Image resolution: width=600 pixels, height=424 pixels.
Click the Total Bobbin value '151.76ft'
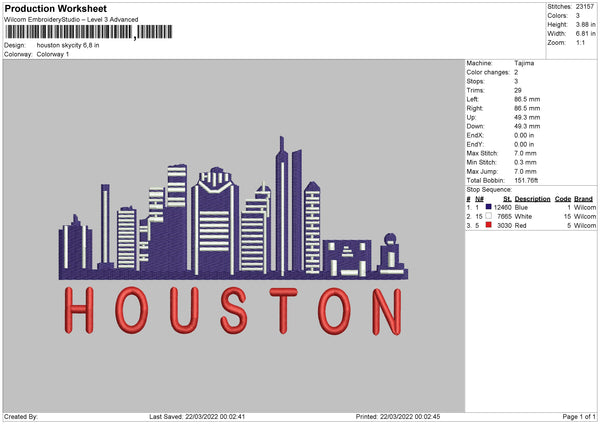526,180
